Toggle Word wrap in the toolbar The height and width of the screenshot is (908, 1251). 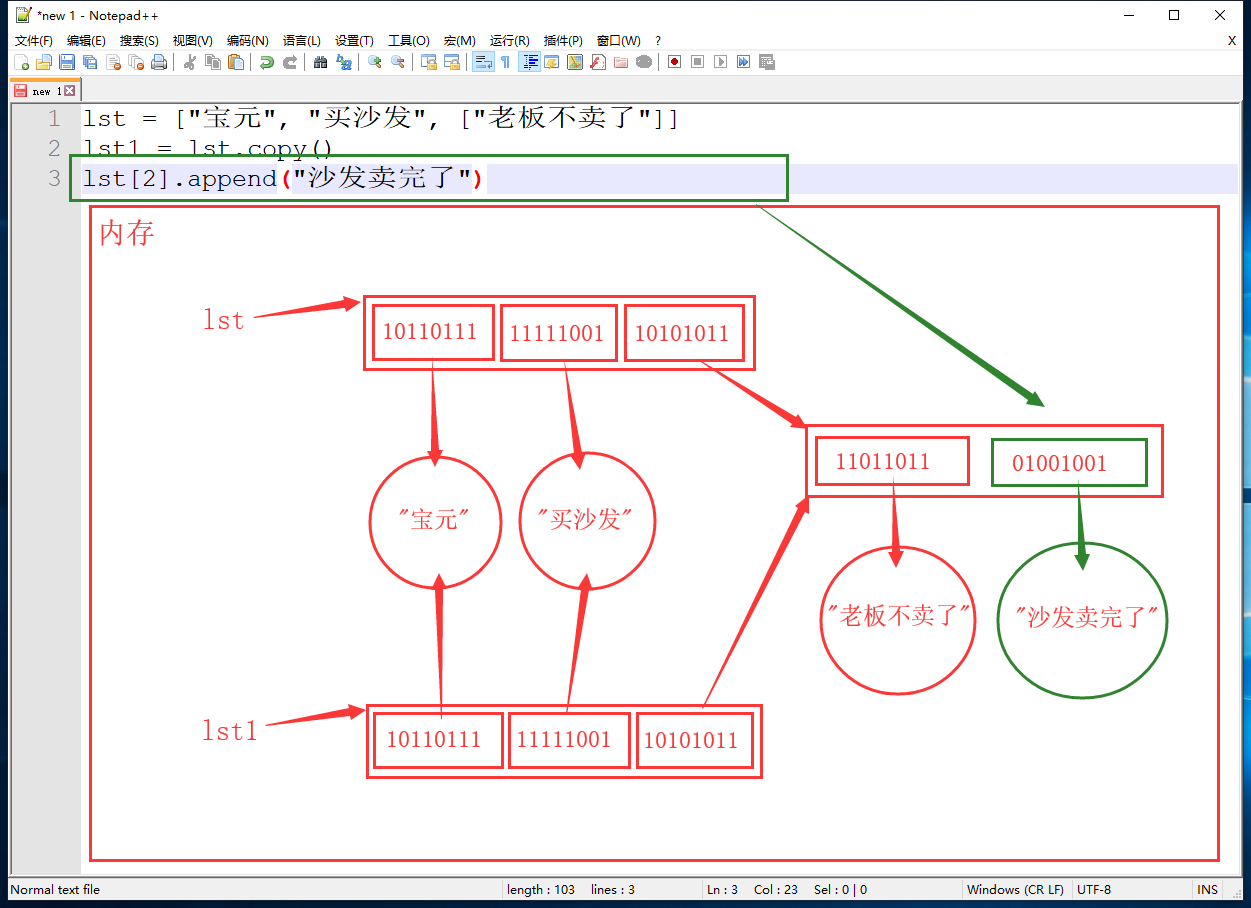pos(483,62)
